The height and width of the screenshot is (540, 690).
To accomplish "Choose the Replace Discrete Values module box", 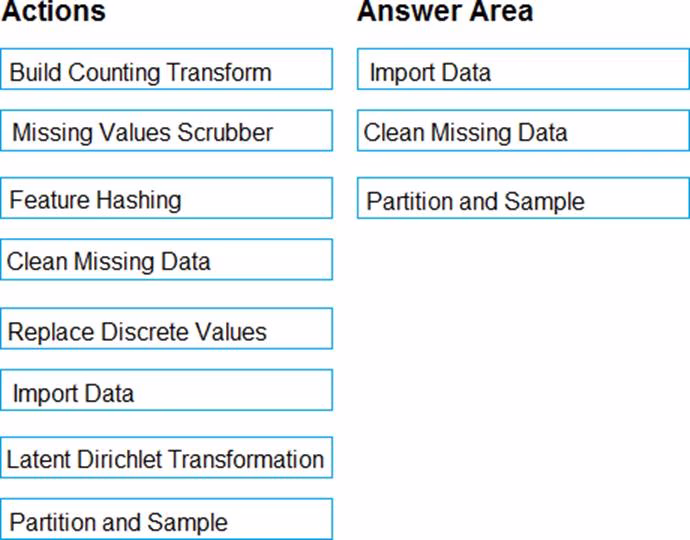I will click(x=167, y=331).
